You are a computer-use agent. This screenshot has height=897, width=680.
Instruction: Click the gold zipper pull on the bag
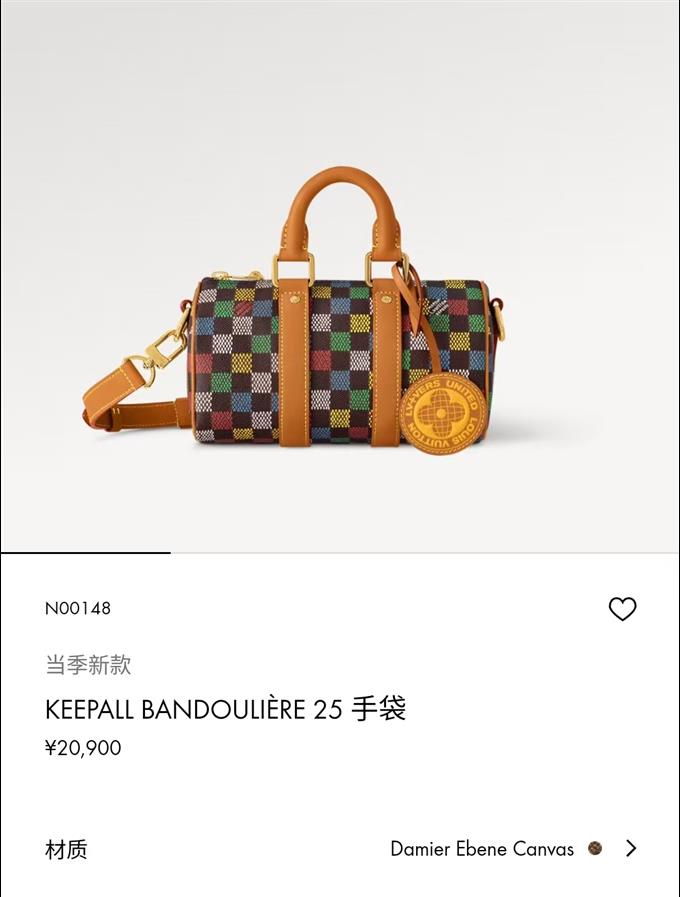(236, 275)
